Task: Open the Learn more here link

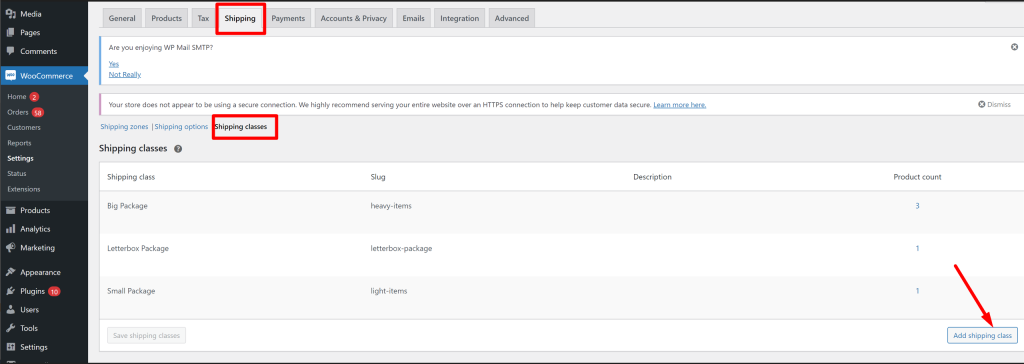Action: pyautogui.click(x=679, y=105)
